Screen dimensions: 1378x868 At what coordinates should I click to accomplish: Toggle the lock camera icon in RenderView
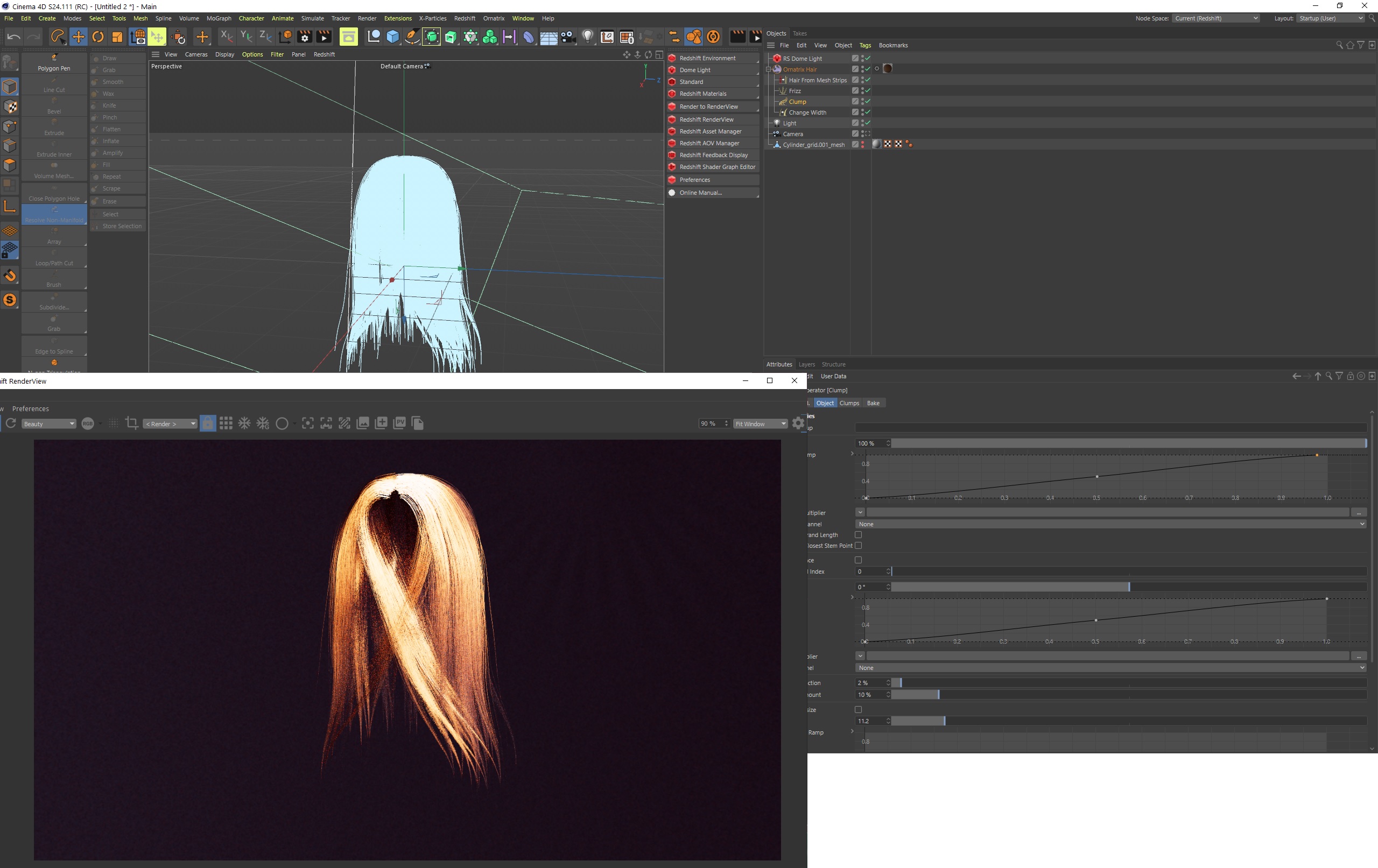point(208,424)
